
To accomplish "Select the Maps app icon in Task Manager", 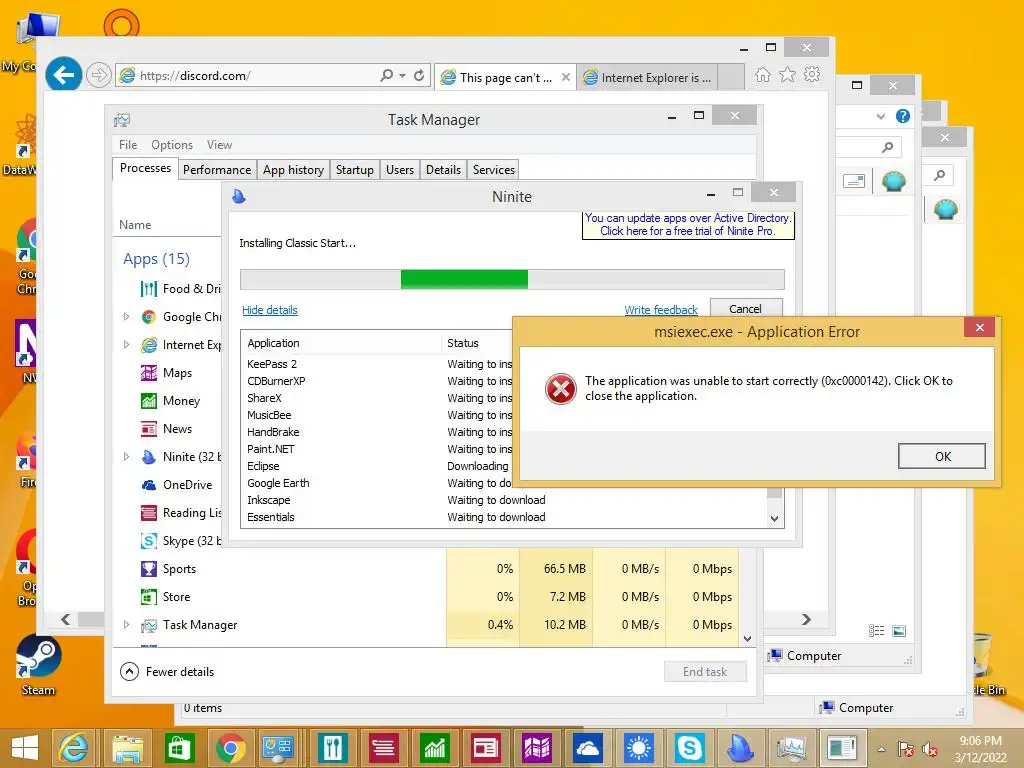I will click(x=149, y=373).
